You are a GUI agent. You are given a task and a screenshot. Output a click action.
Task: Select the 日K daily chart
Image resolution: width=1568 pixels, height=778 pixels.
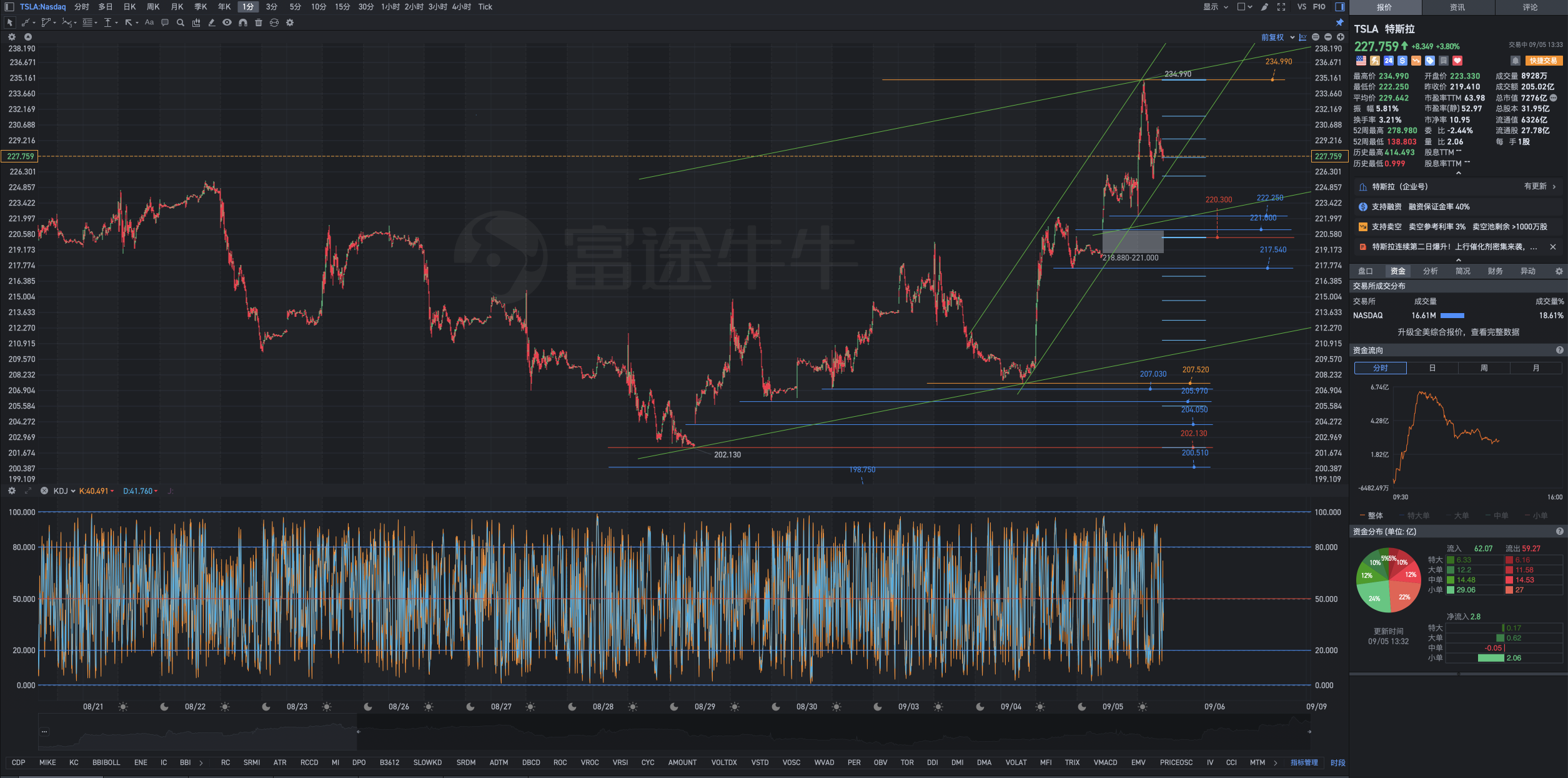129,7
